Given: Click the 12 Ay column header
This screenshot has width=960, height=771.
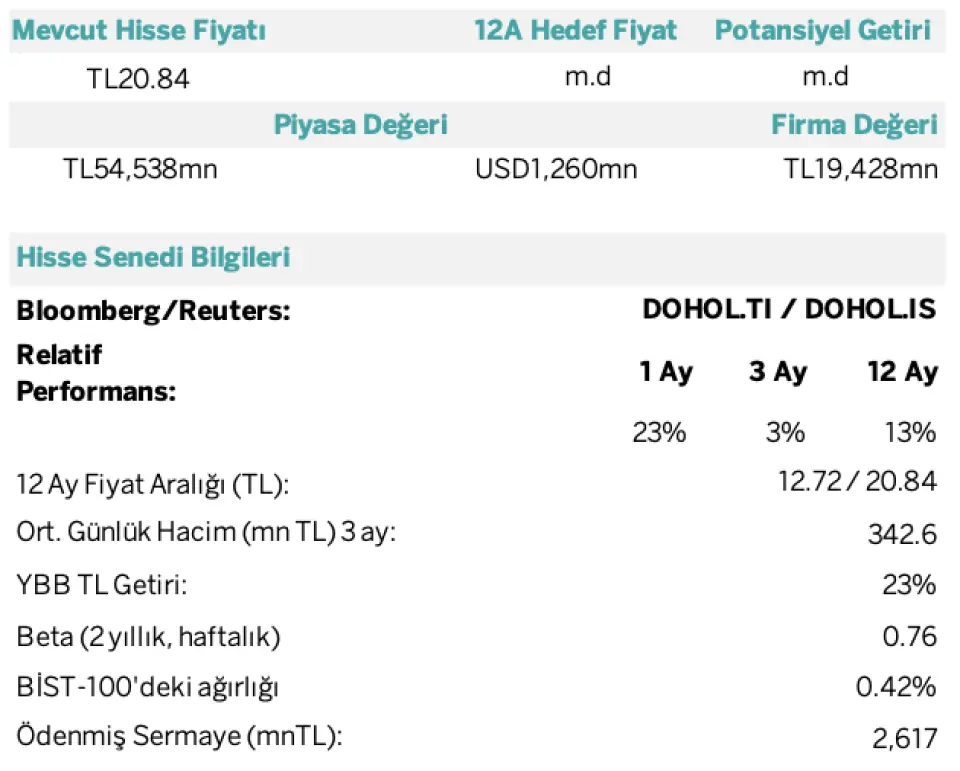Looking at the screenshot, I should pyautogui.click(x=902, y=372).
